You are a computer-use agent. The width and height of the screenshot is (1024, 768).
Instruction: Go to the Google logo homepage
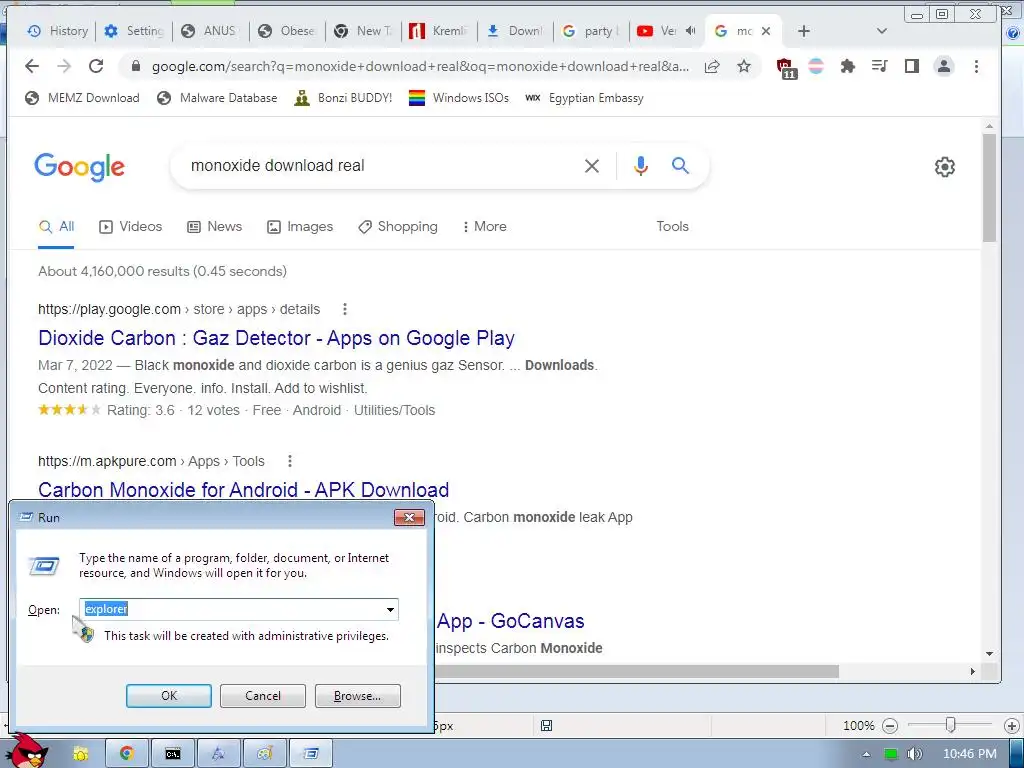pos(80,167)
